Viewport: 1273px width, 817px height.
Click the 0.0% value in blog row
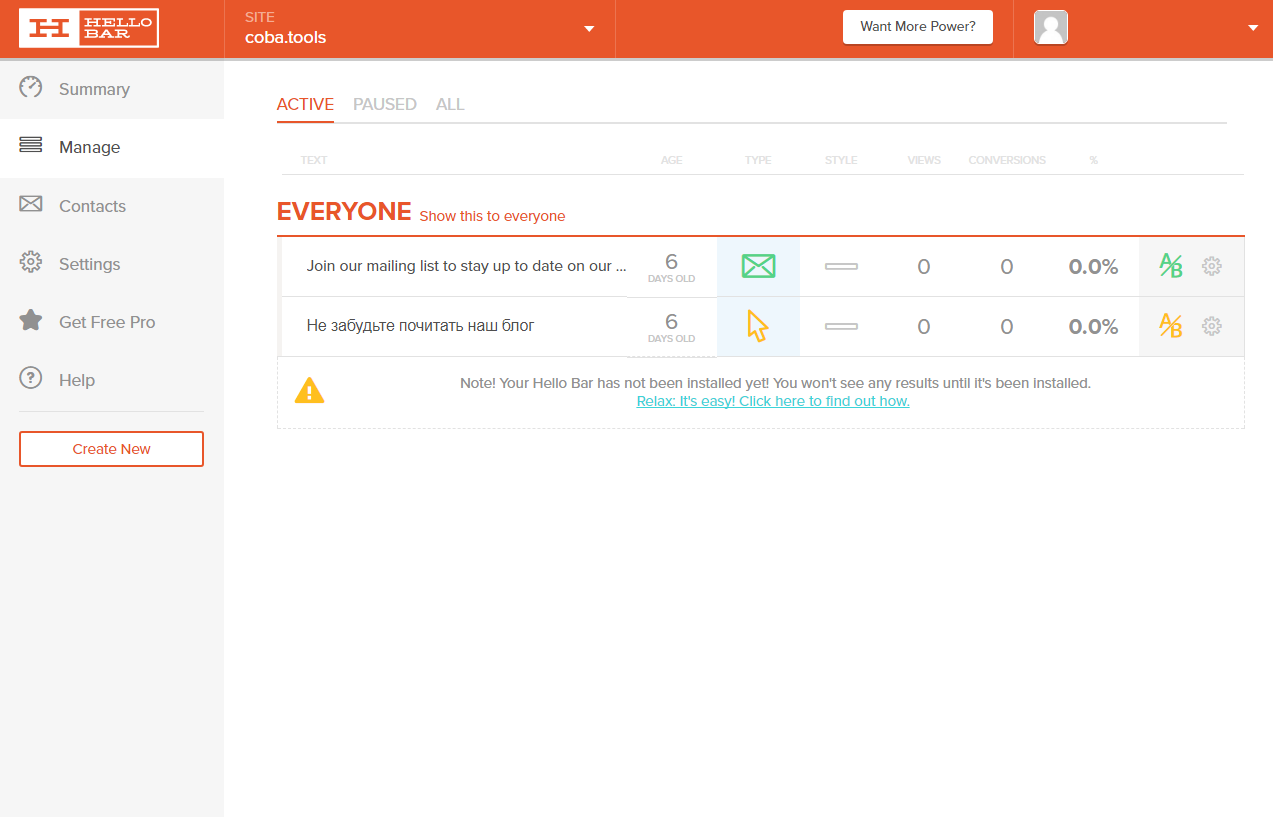[x=1093, y=326]
